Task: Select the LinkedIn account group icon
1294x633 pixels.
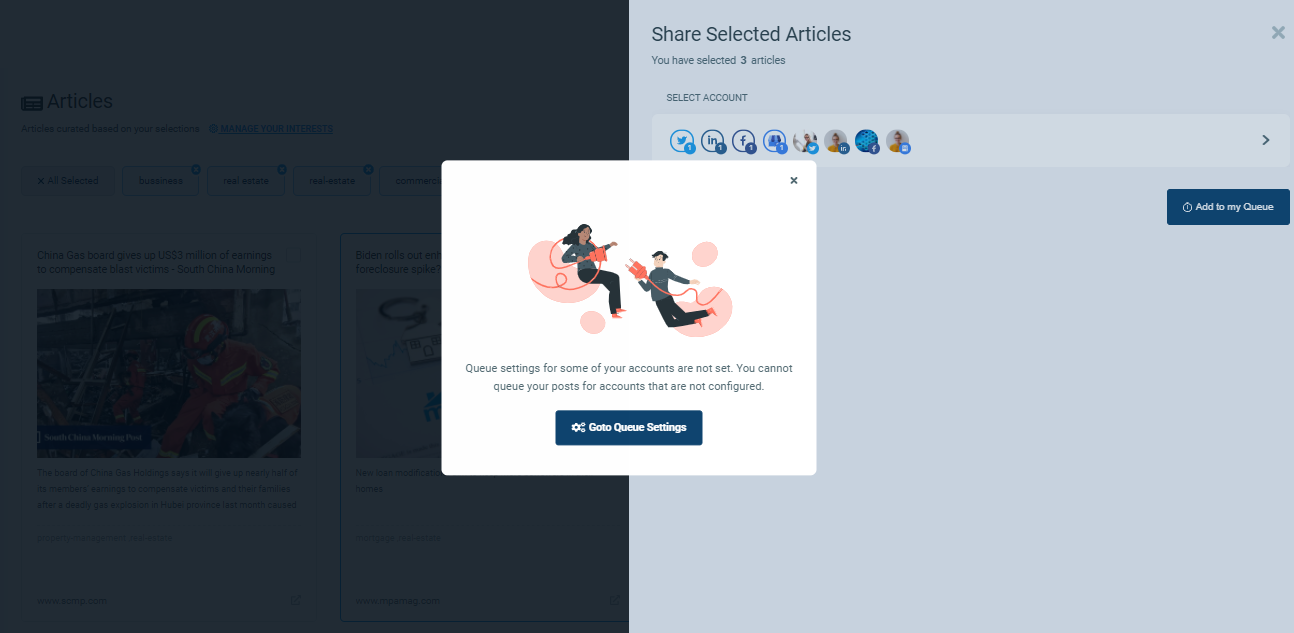Action: (713, 141)
